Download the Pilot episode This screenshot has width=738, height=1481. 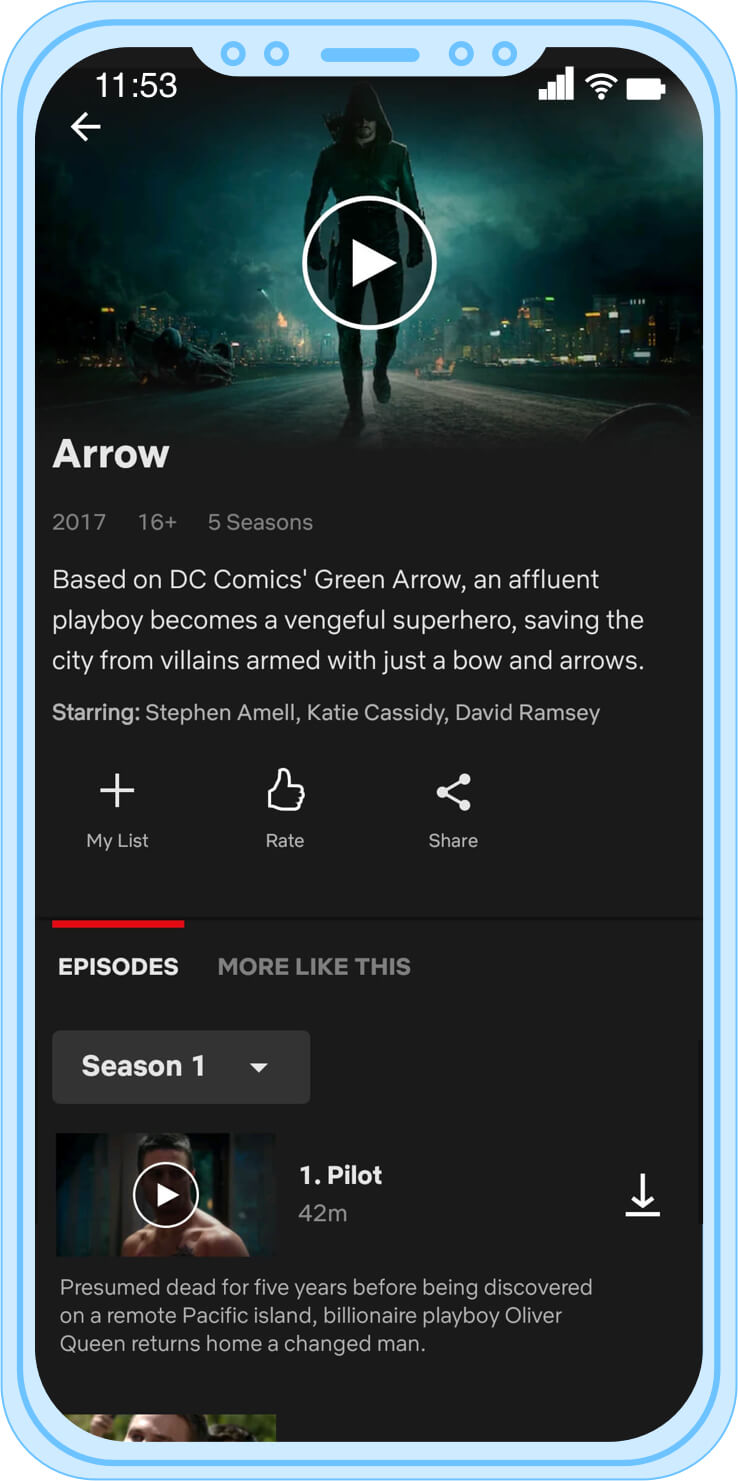[643, 1195]
